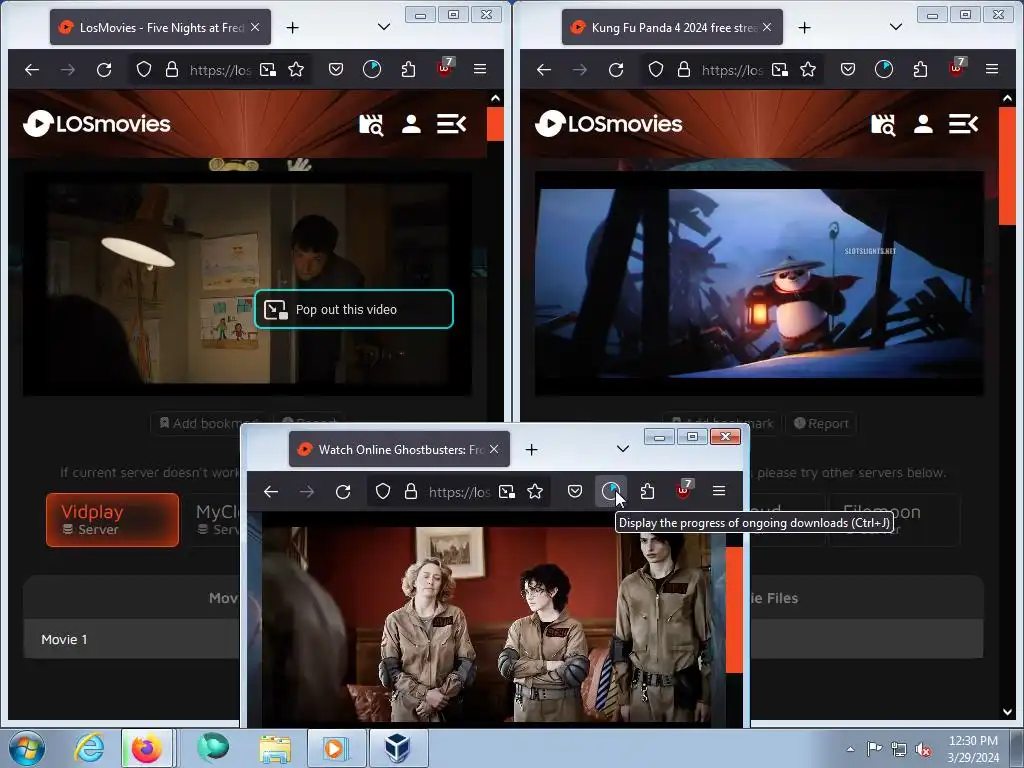Click the muted volume icon in system tray

coord(923,749)
